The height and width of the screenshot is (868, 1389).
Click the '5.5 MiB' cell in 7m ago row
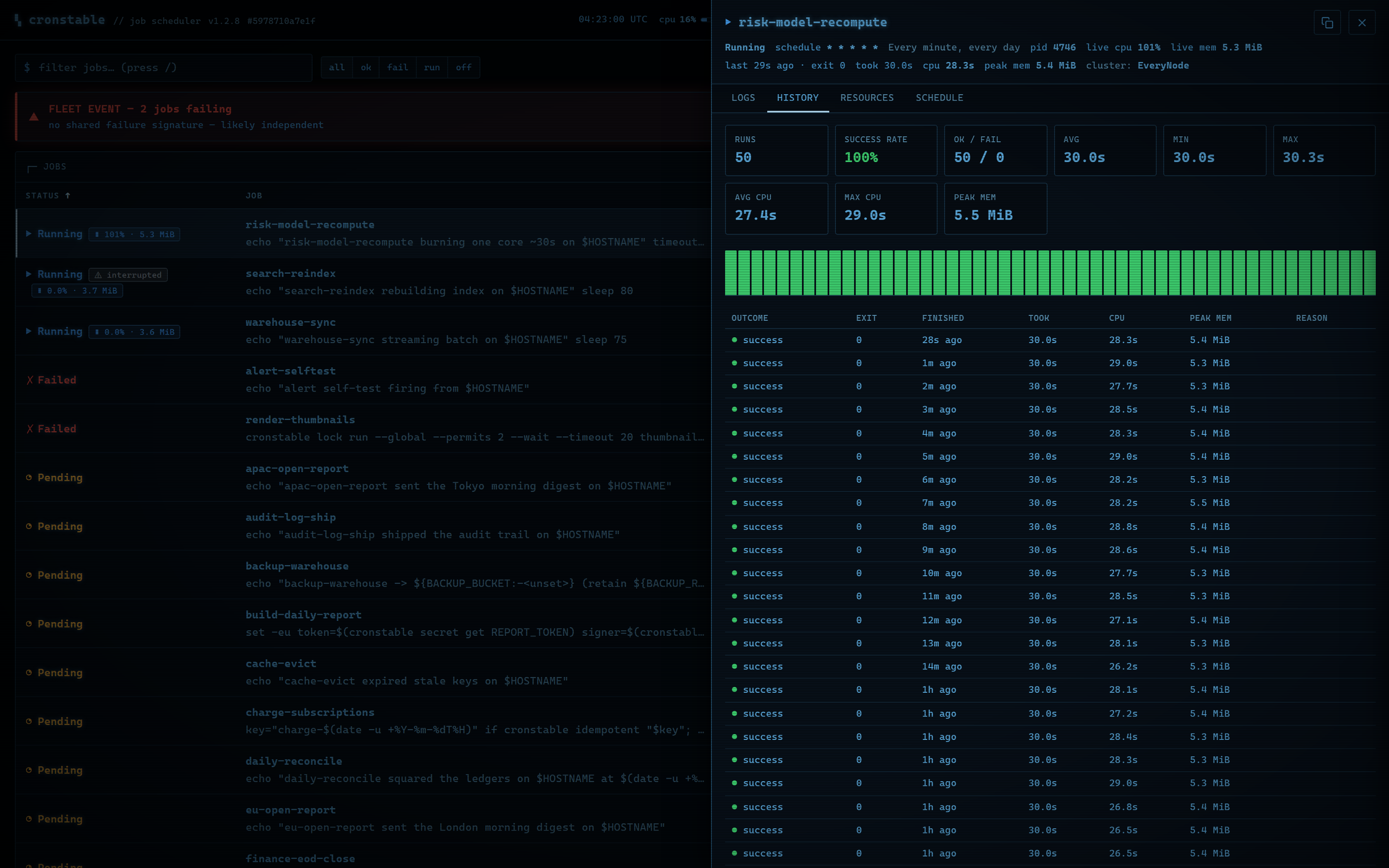(1209, 503)
